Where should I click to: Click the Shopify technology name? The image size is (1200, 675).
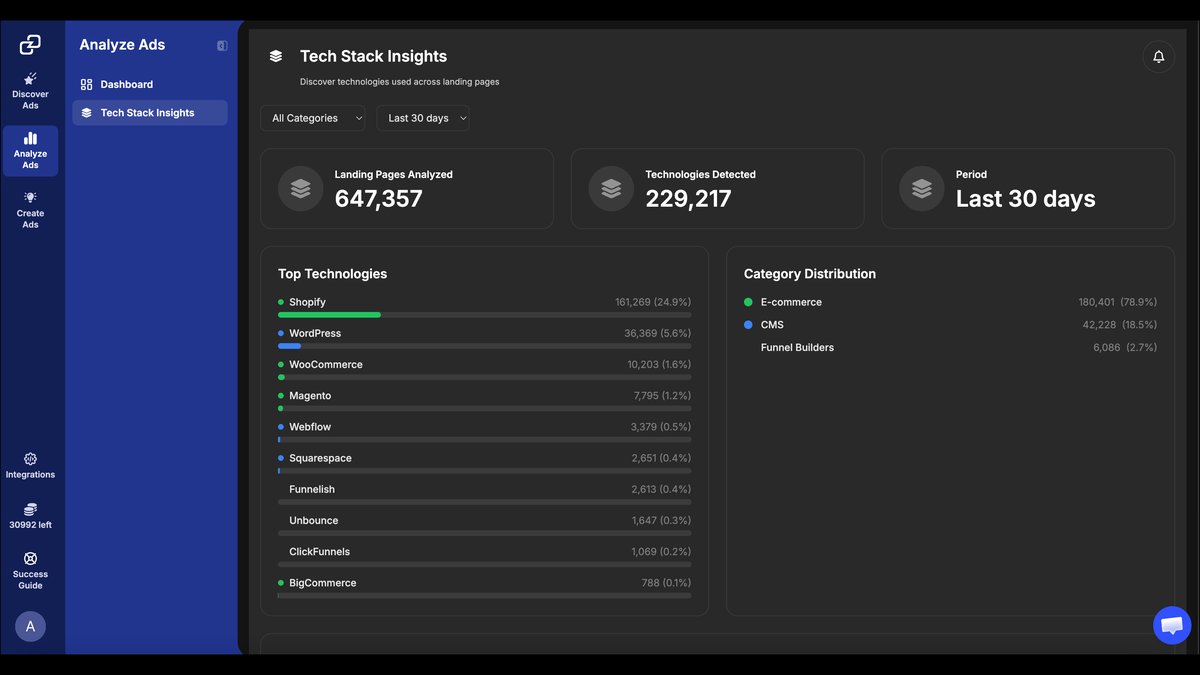(x=308, y=302)
